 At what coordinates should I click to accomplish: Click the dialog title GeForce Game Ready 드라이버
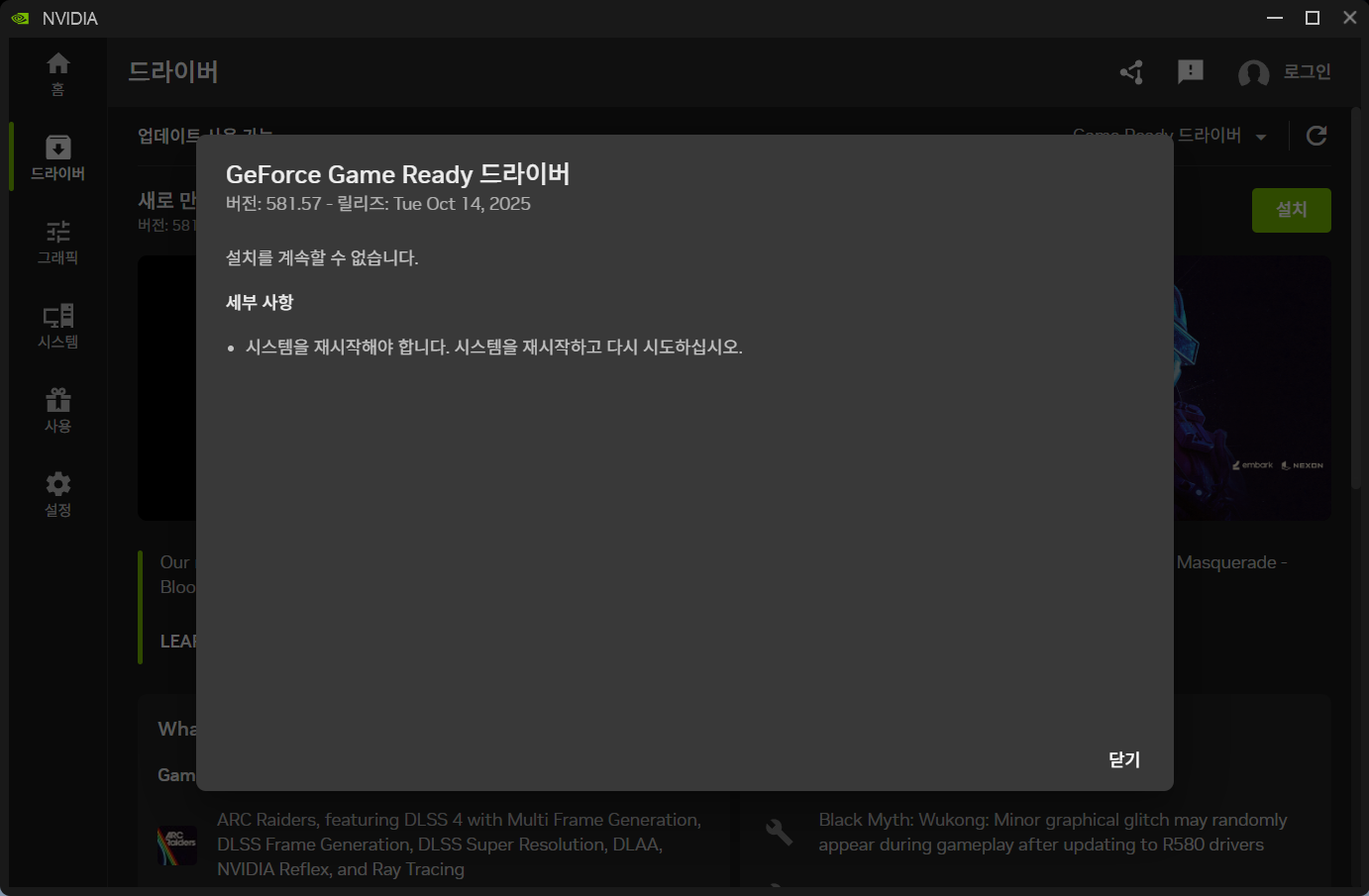tap(397, 174)
